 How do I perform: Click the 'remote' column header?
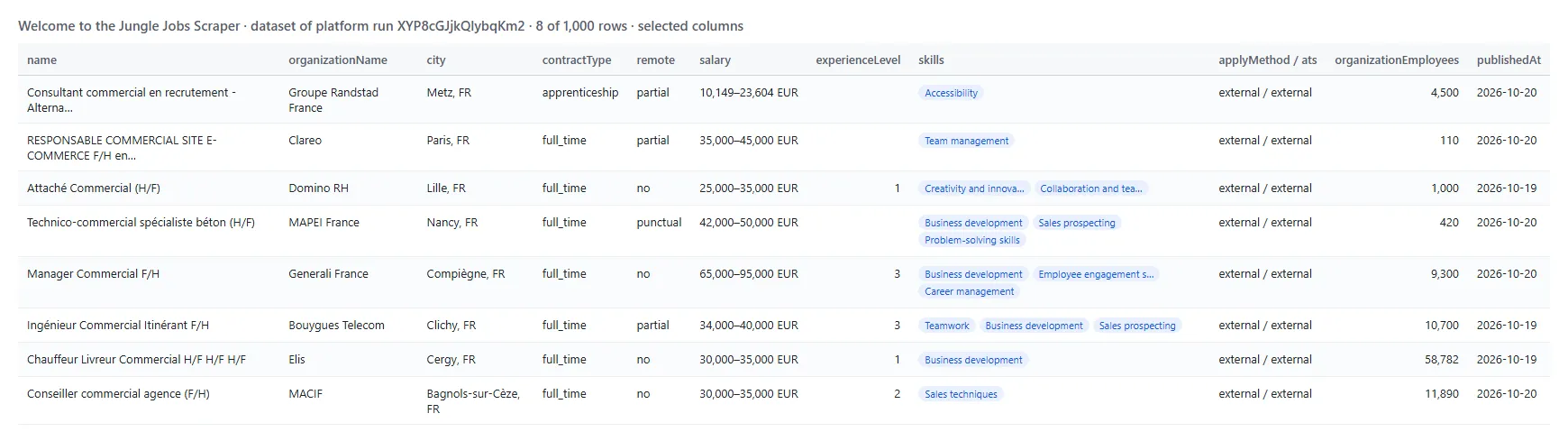pyautogui.click(x=655, y=60)
